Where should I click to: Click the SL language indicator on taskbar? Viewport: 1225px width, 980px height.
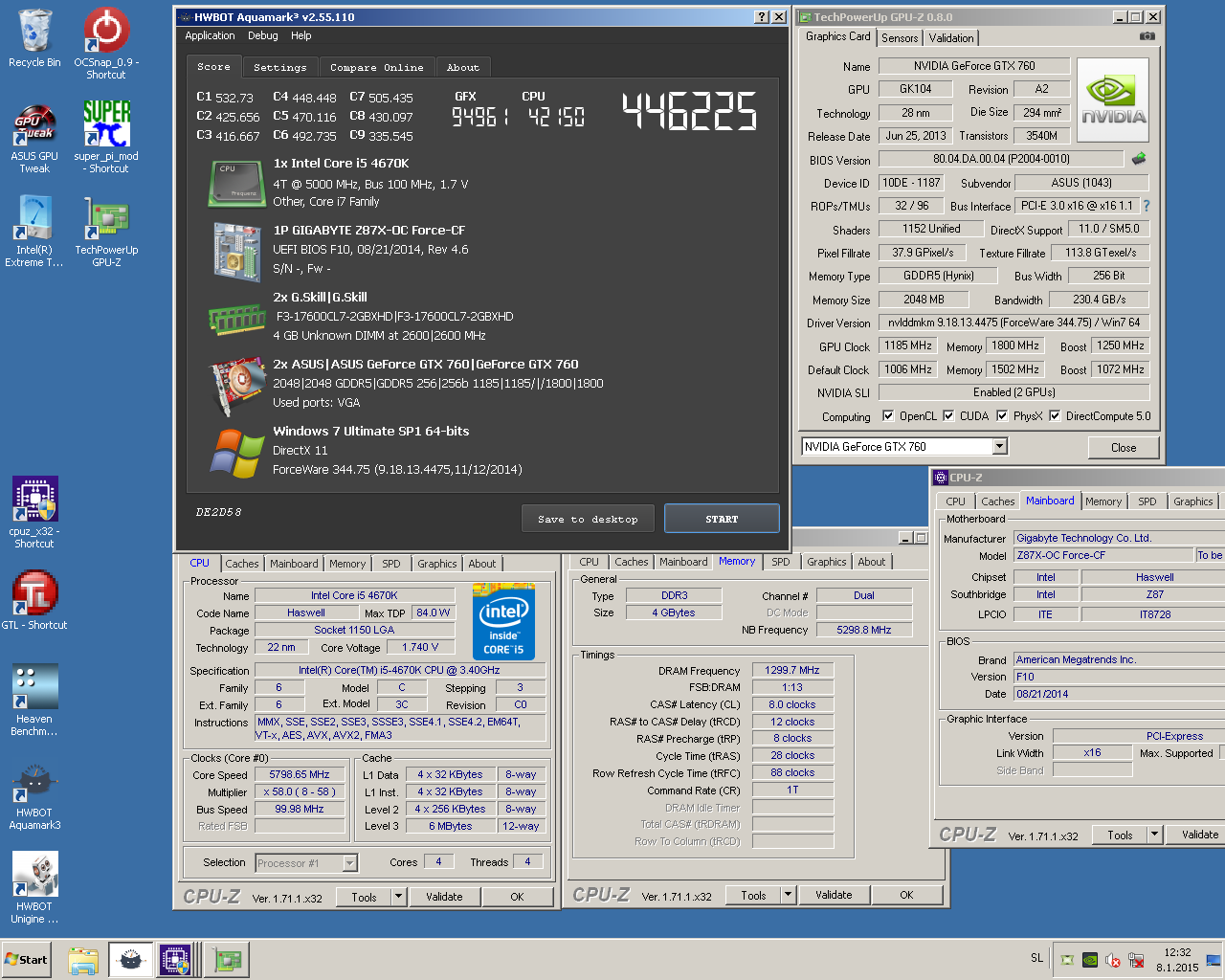coord(1037,958)
